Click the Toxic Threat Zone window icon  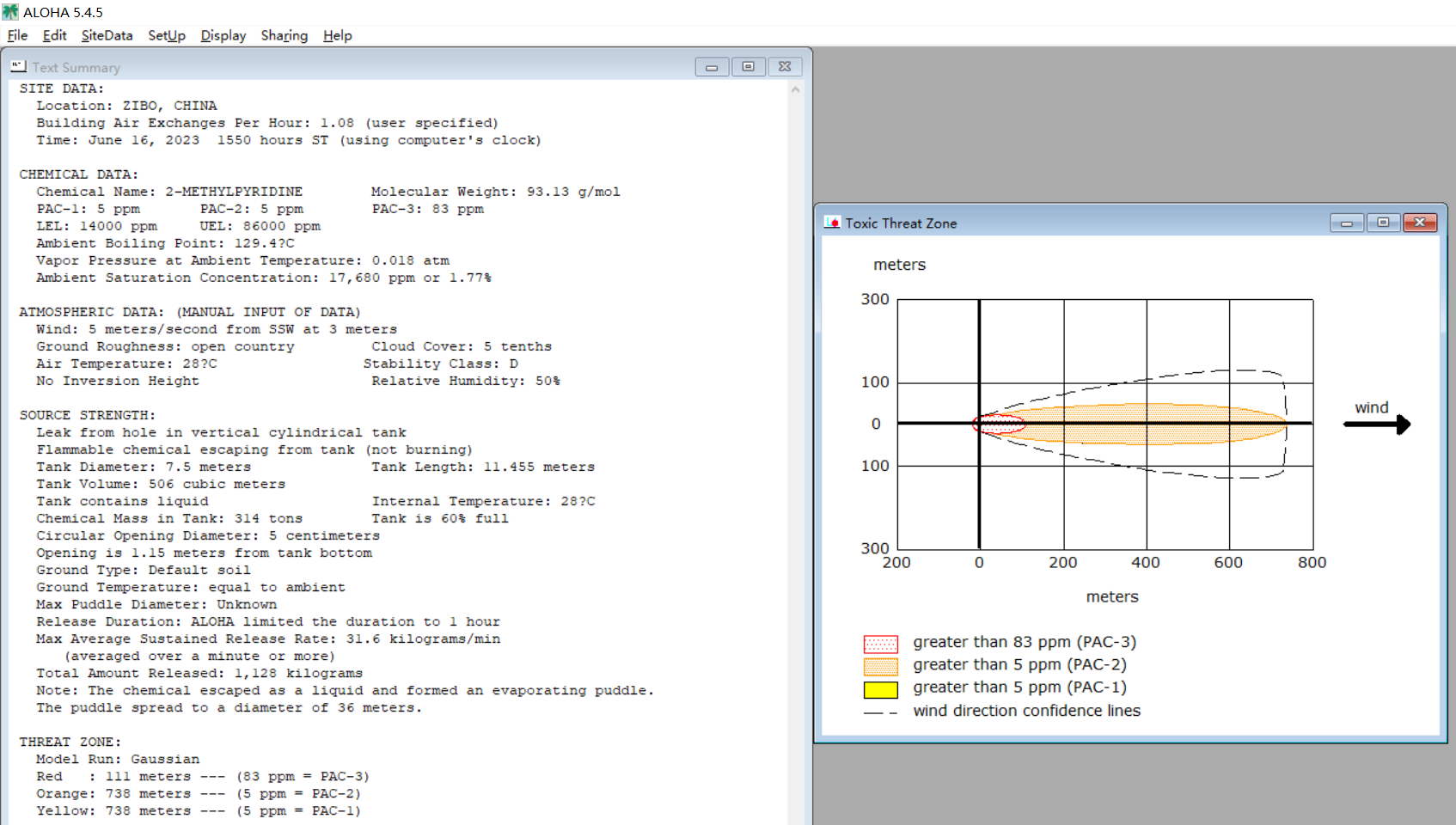[832, 223]
